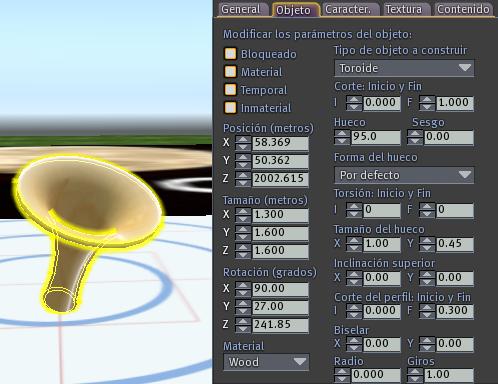Click the Radio field 0.000

(x=376, y=375)
